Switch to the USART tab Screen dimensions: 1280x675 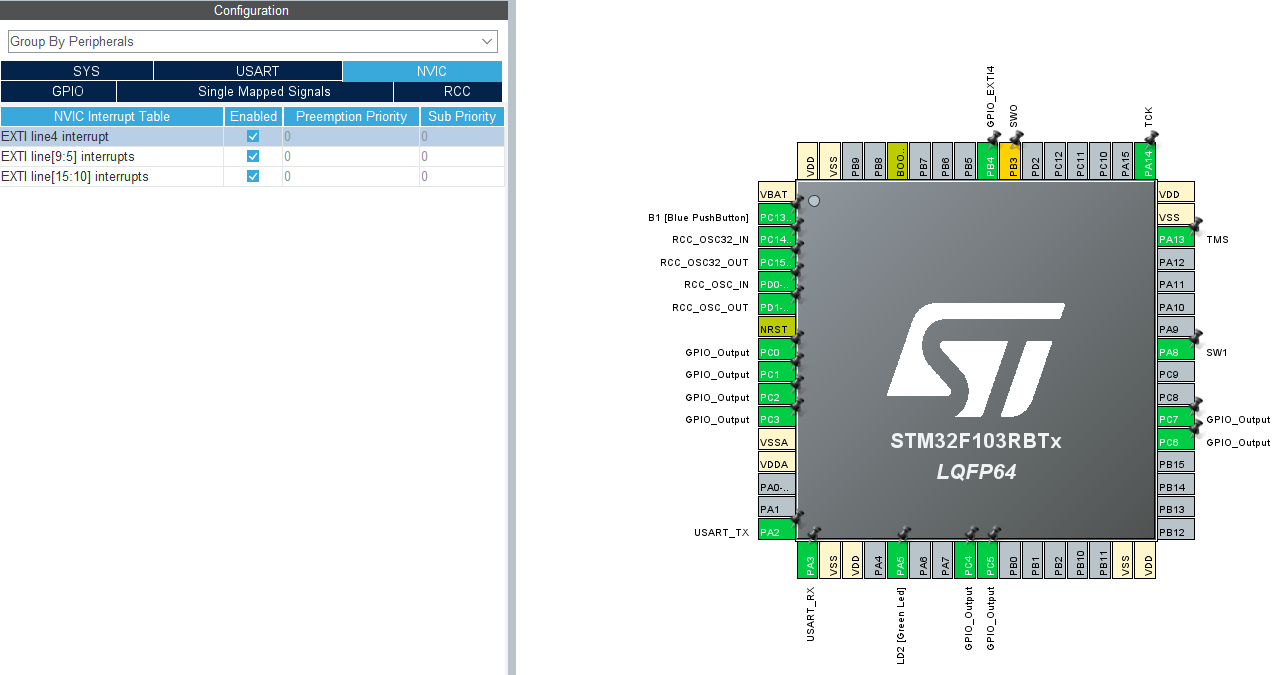point(248,71)
